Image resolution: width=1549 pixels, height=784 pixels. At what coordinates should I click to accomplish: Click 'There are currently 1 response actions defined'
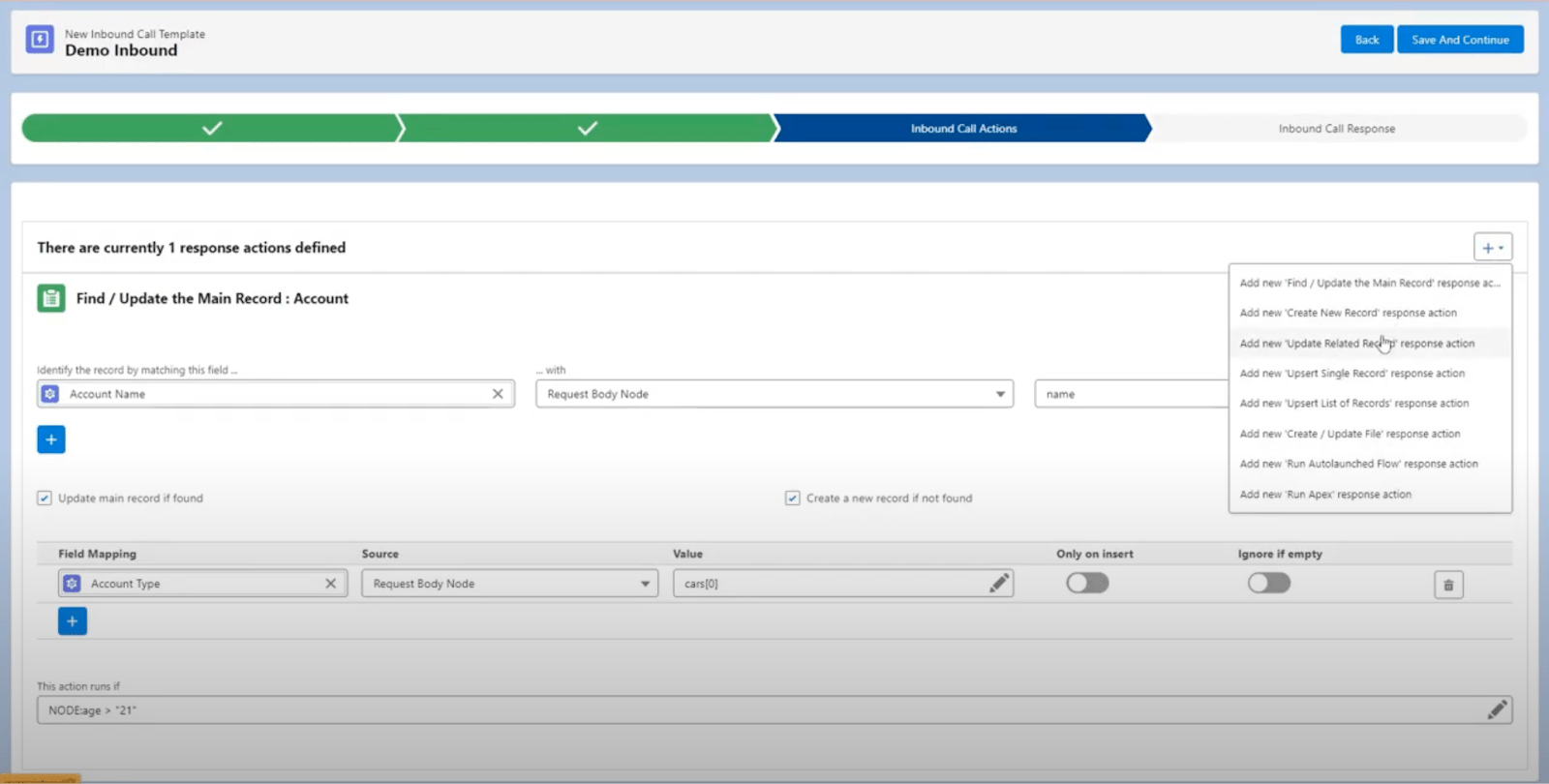tap(192, 248)
